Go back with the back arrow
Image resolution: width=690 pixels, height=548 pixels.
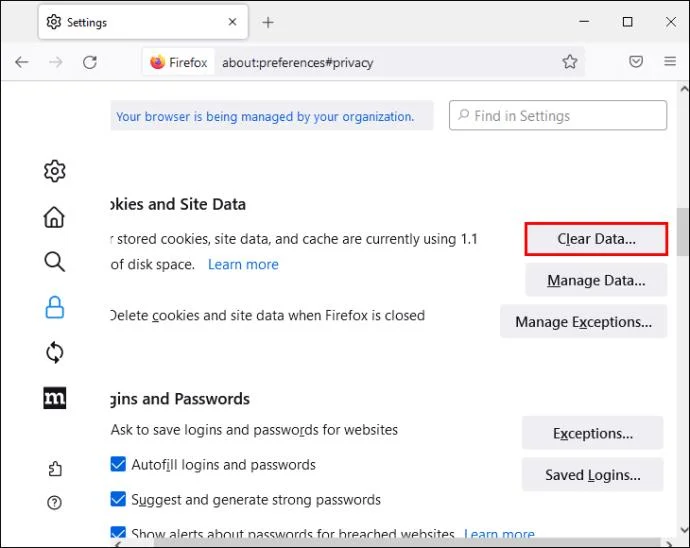click(22, 62)
